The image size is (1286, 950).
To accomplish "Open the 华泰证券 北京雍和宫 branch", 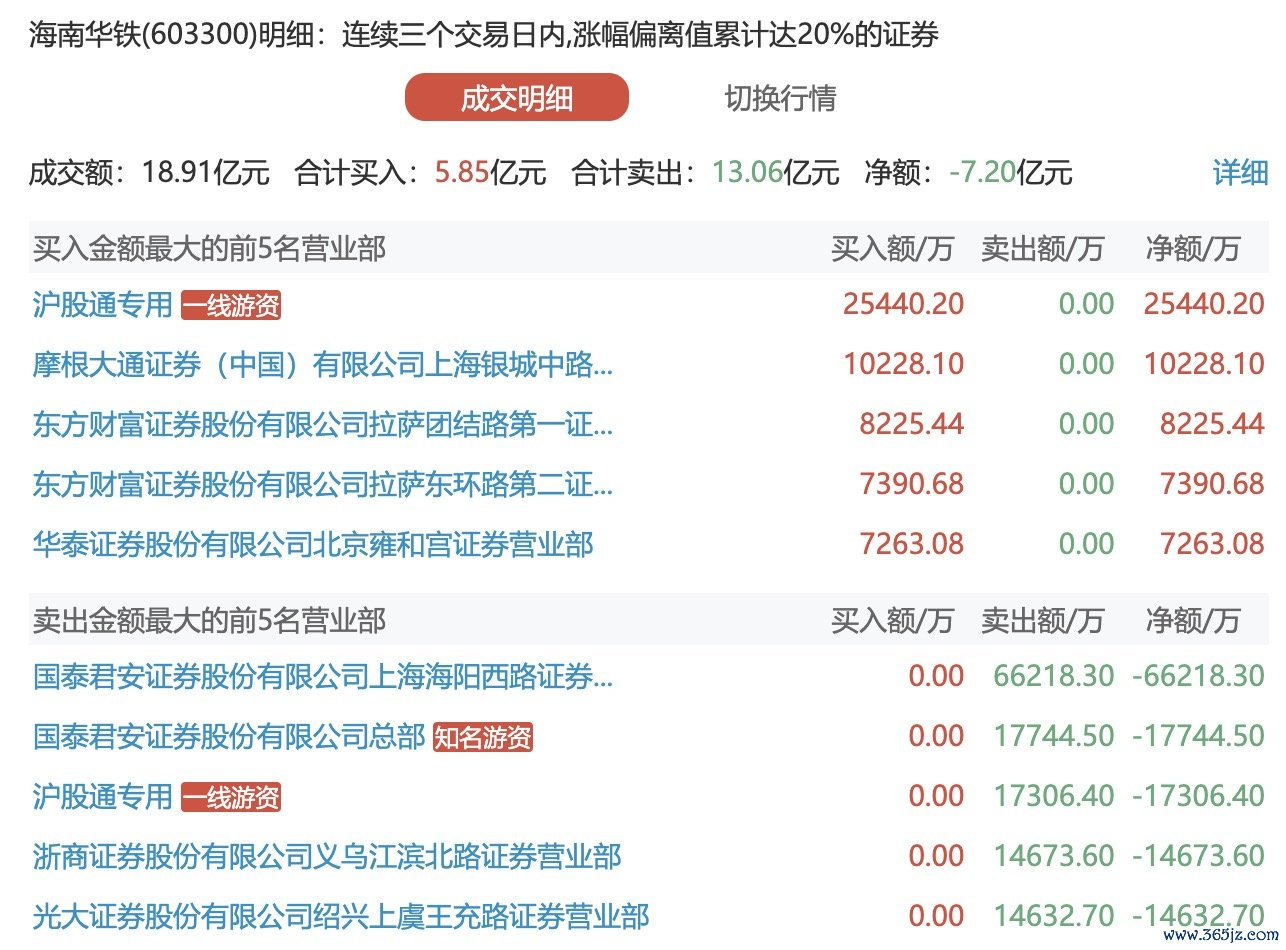I will pyautogui.click(x=313, y=544).
